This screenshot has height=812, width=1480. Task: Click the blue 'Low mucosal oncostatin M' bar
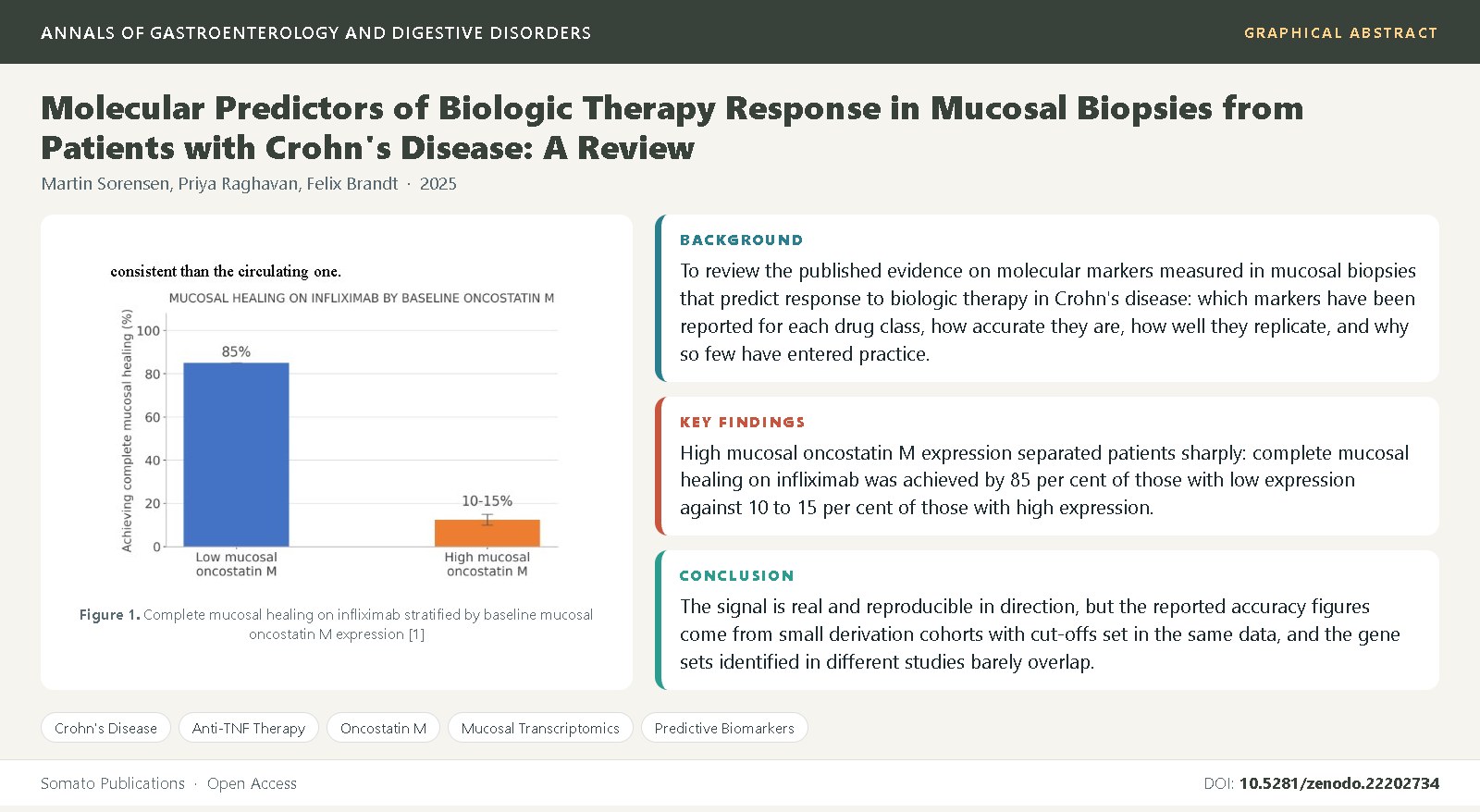tap(236, 454)
